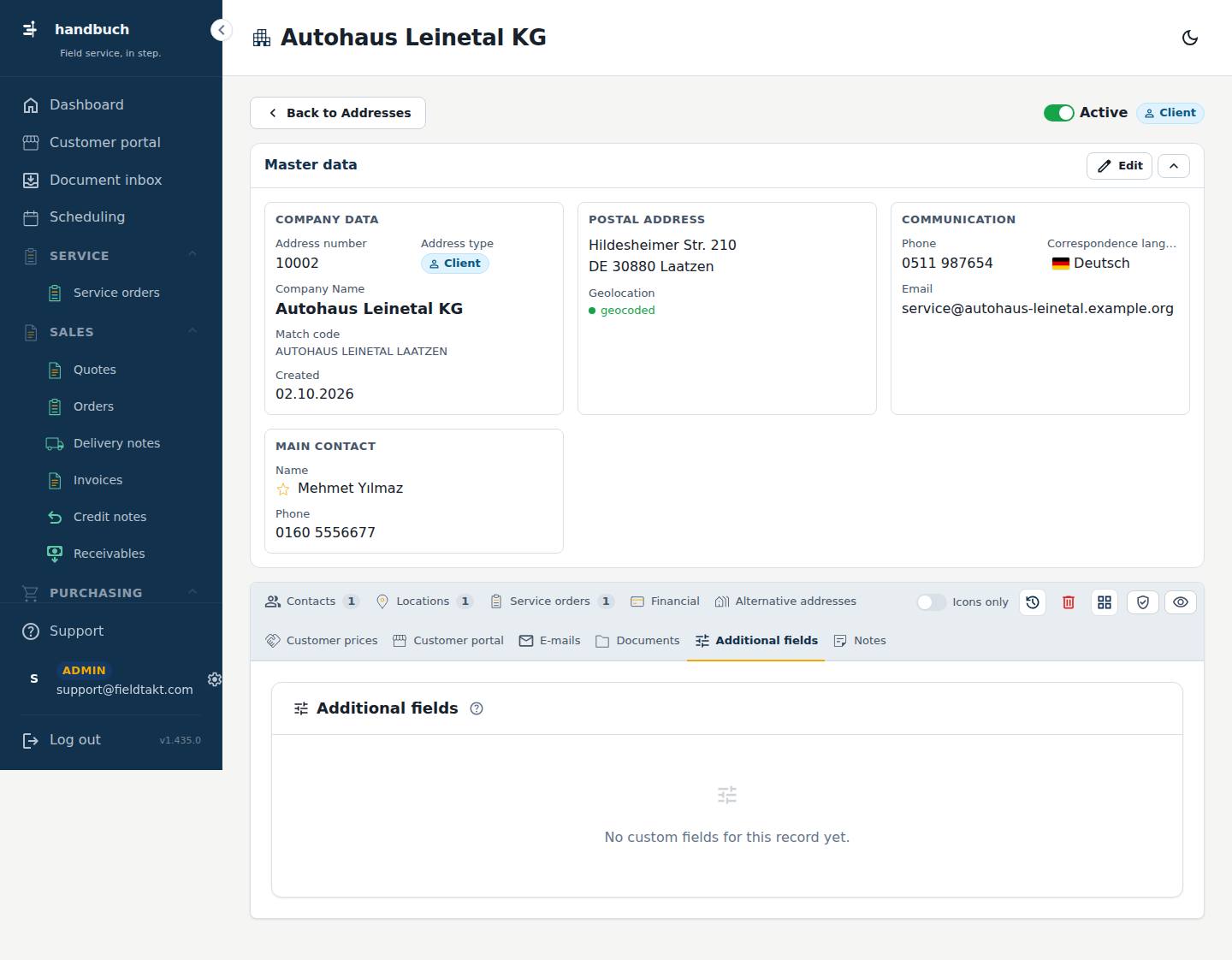Open the Customer prices tab
1232x960 pixels.
[322, 641]
